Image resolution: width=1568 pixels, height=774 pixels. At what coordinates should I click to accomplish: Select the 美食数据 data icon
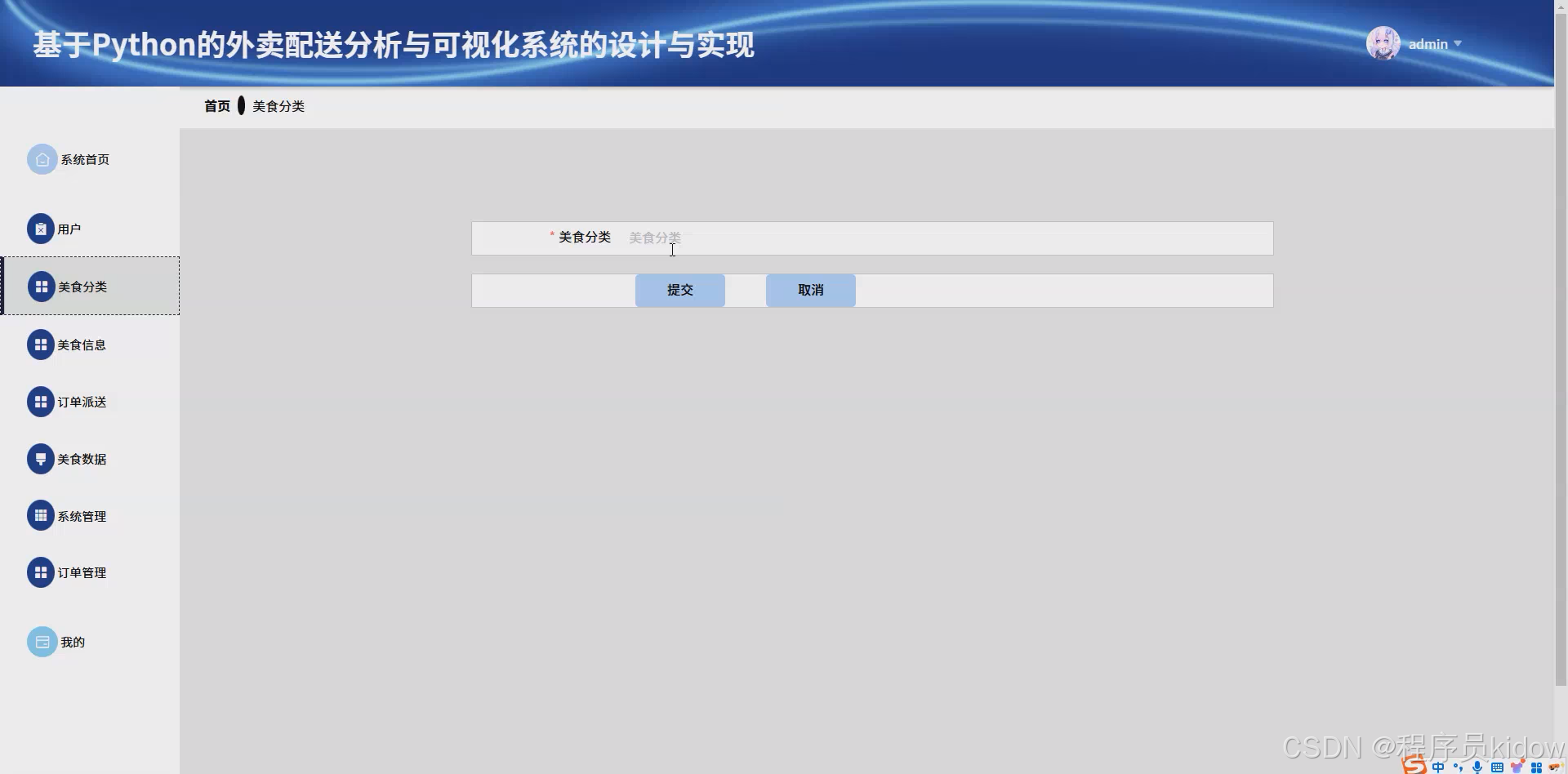coord(42,458)
